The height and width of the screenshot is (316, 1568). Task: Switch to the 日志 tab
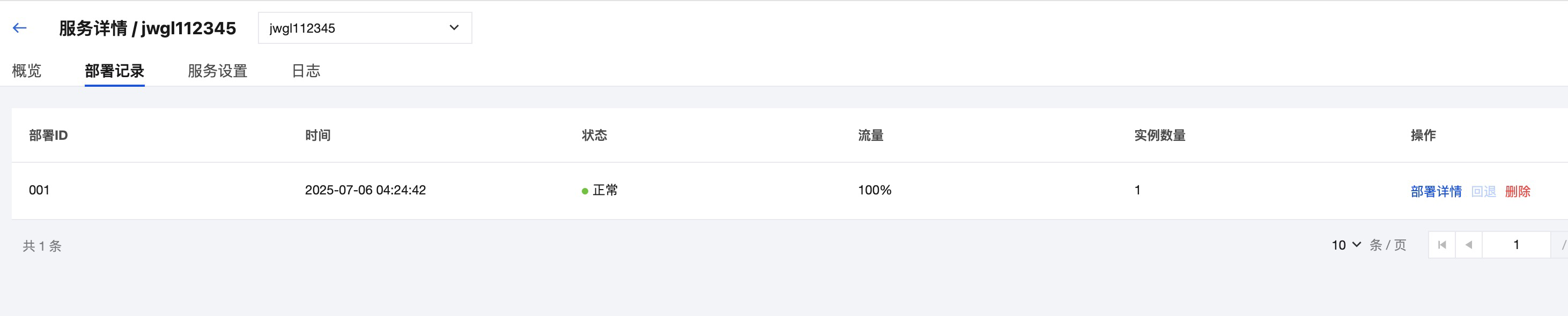306,71
